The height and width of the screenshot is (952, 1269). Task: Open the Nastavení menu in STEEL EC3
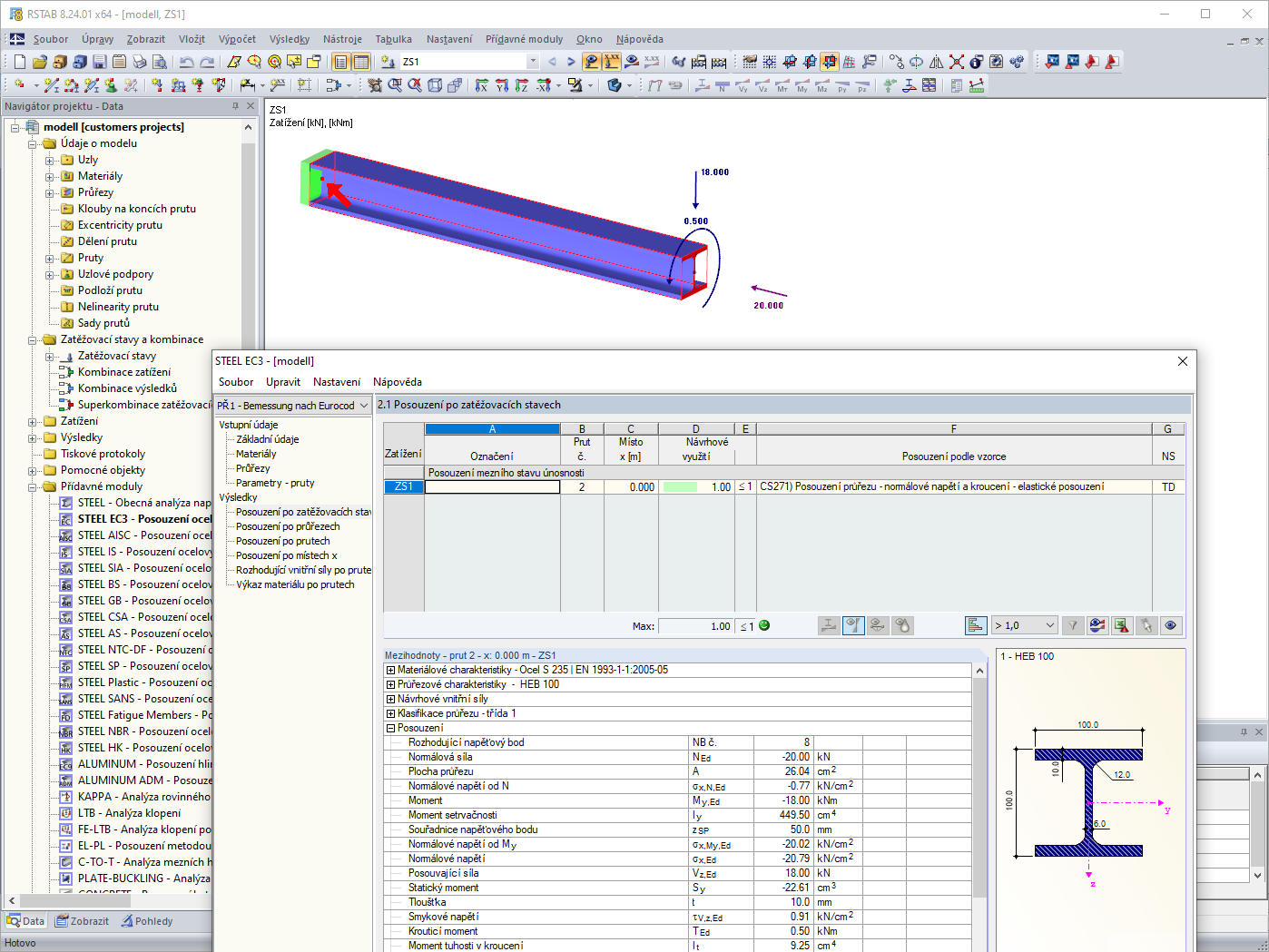[337, 382]
